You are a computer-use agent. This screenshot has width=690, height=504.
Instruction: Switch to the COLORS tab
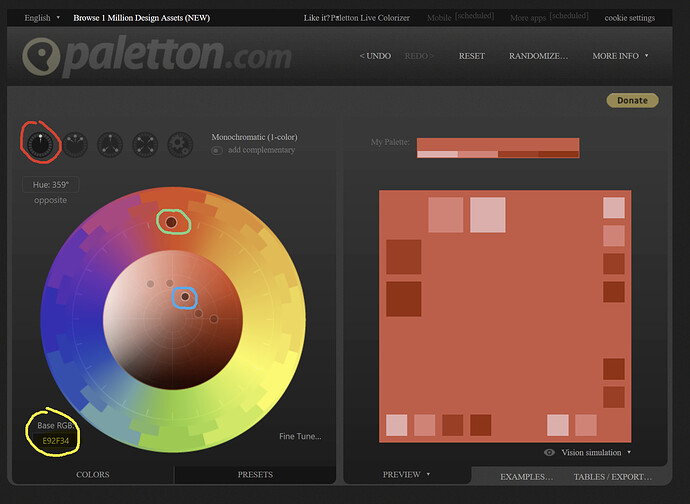point(93,475)
